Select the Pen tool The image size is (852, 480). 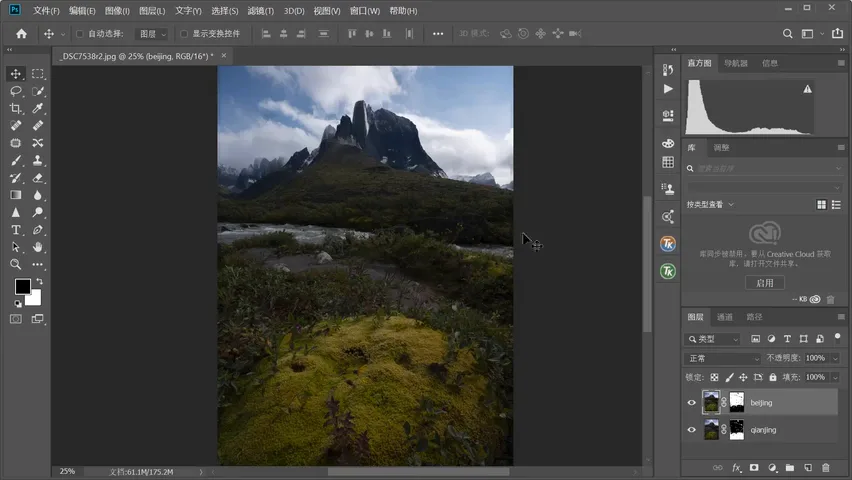[x=37, y=230]
